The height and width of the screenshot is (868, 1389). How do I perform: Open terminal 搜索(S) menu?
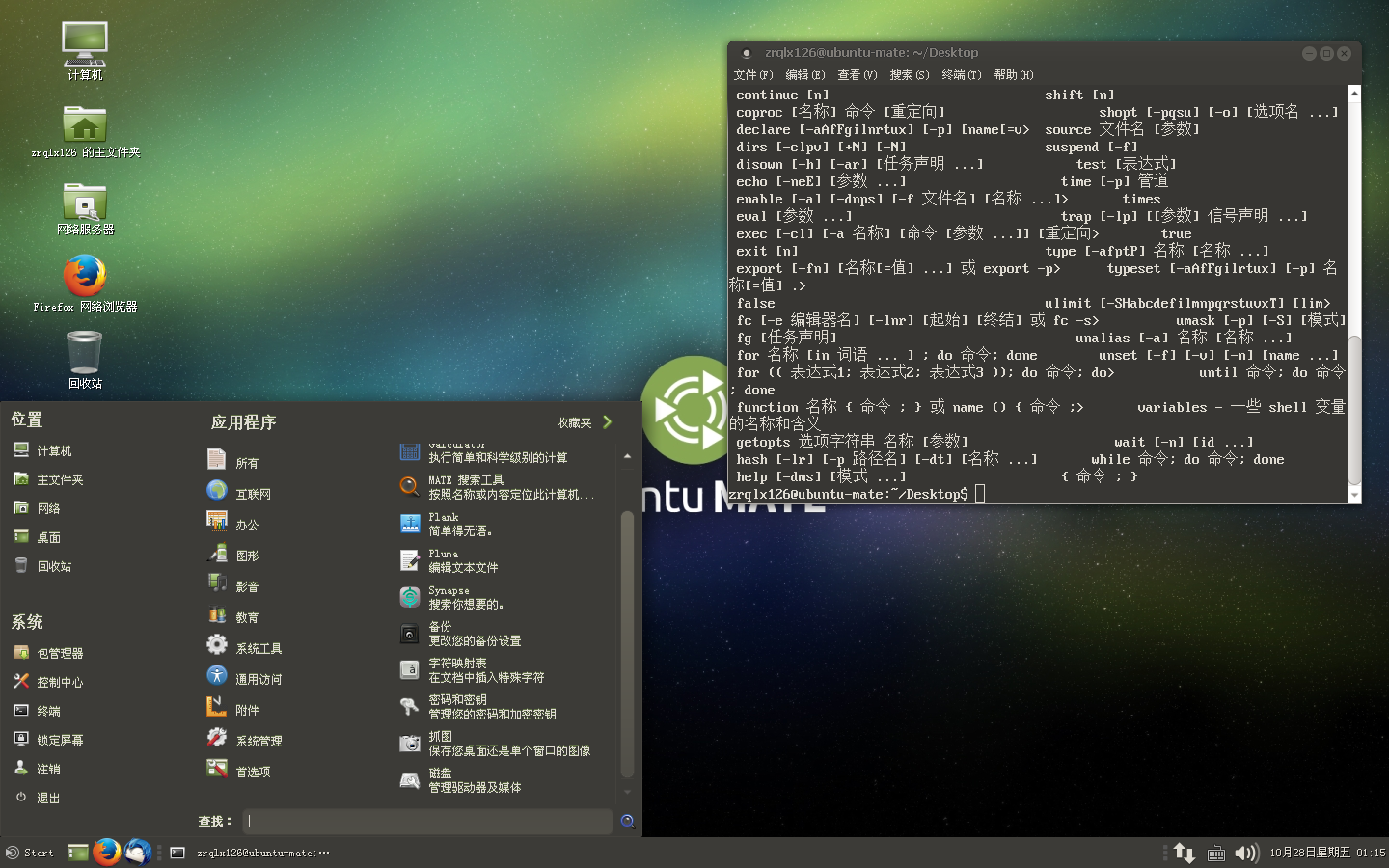[910, 75]
